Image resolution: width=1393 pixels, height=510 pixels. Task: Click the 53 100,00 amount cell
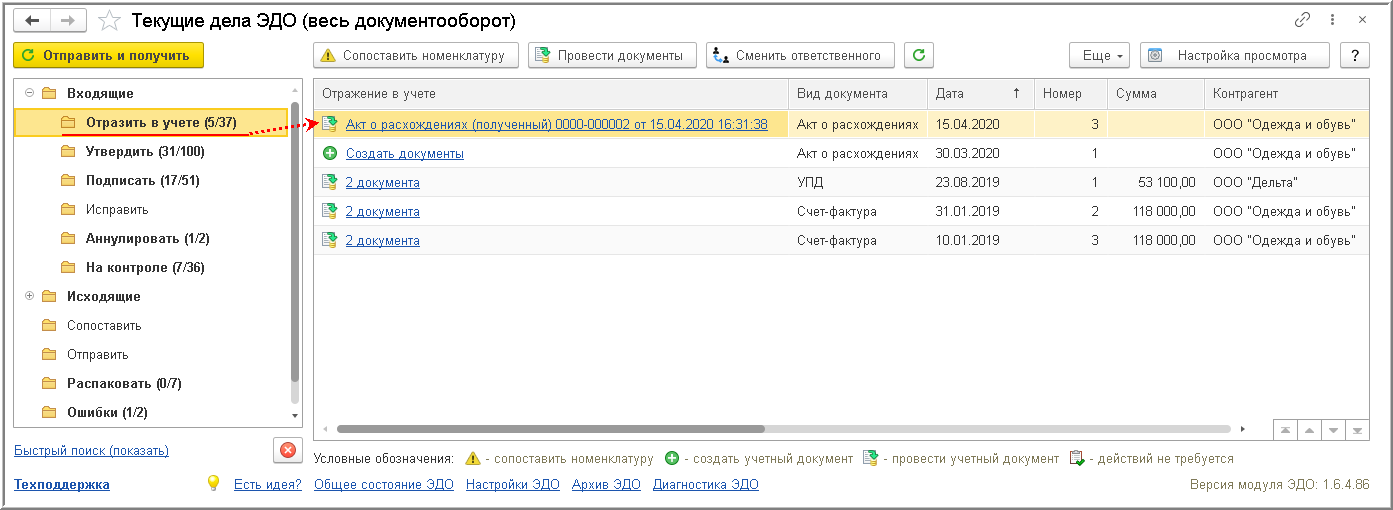pos(1155,182)
